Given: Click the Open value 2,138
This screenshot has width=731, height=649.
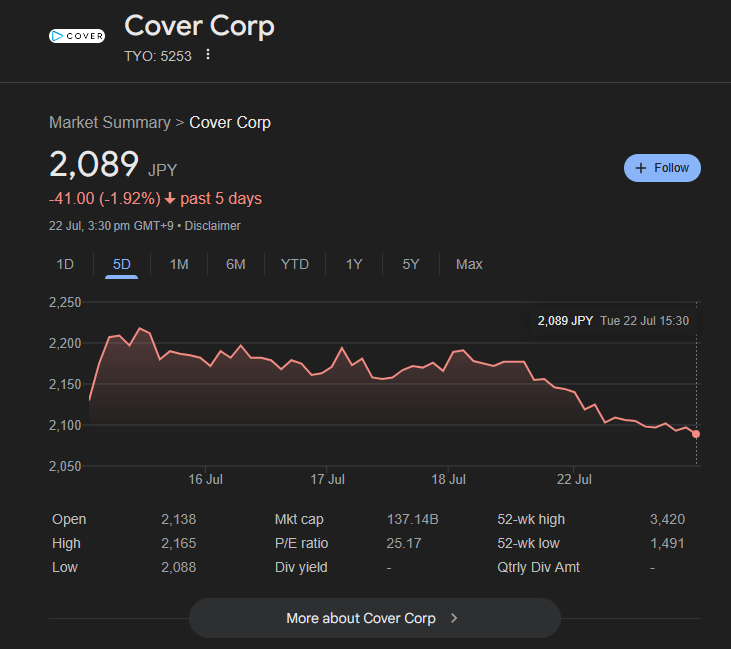Looking at the screenshot, I should (x=179, y=519).
